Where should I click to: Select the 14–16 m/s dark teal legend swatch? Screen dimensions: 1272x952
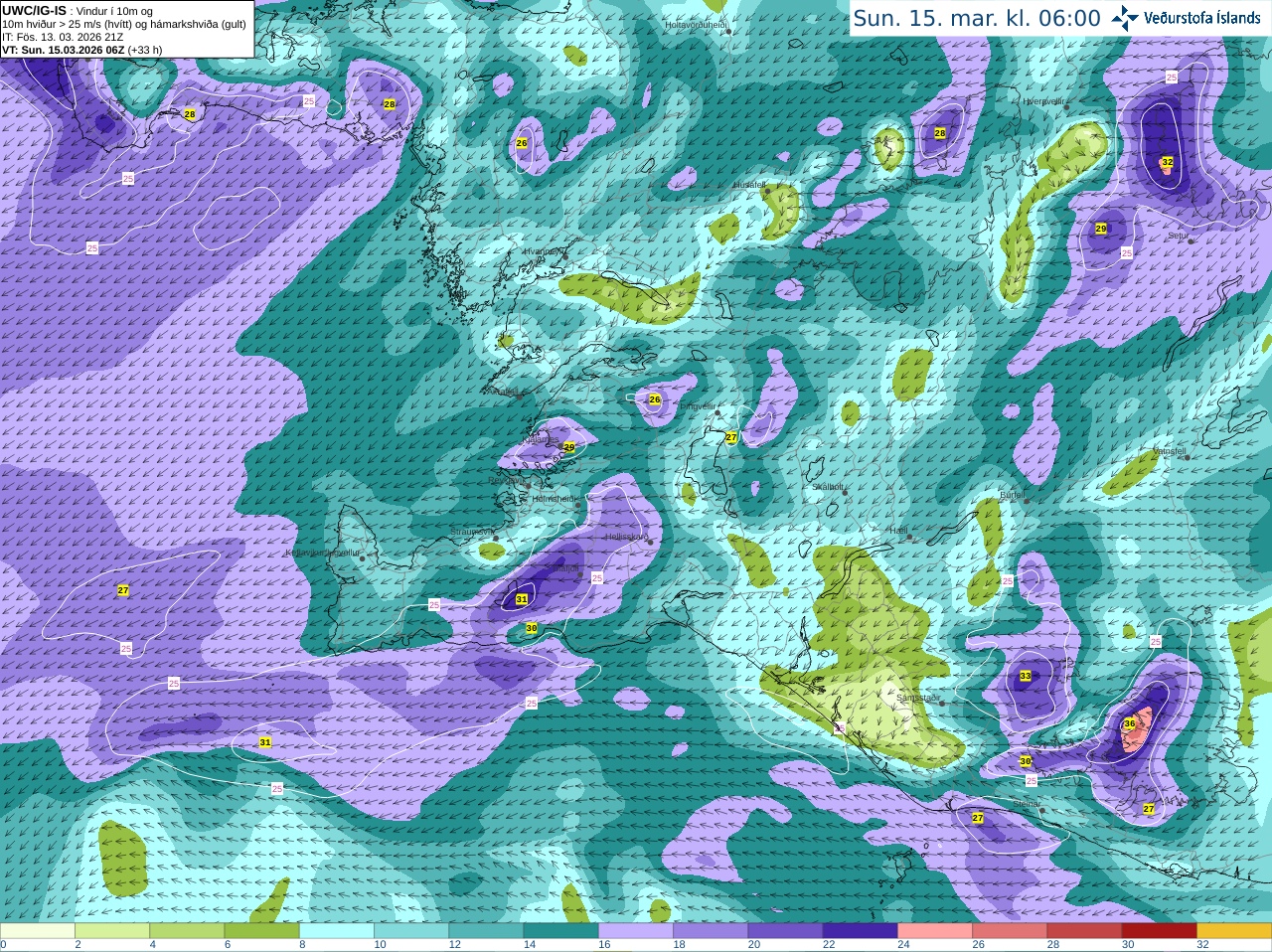pyautogui.click(x=561, y=931)
